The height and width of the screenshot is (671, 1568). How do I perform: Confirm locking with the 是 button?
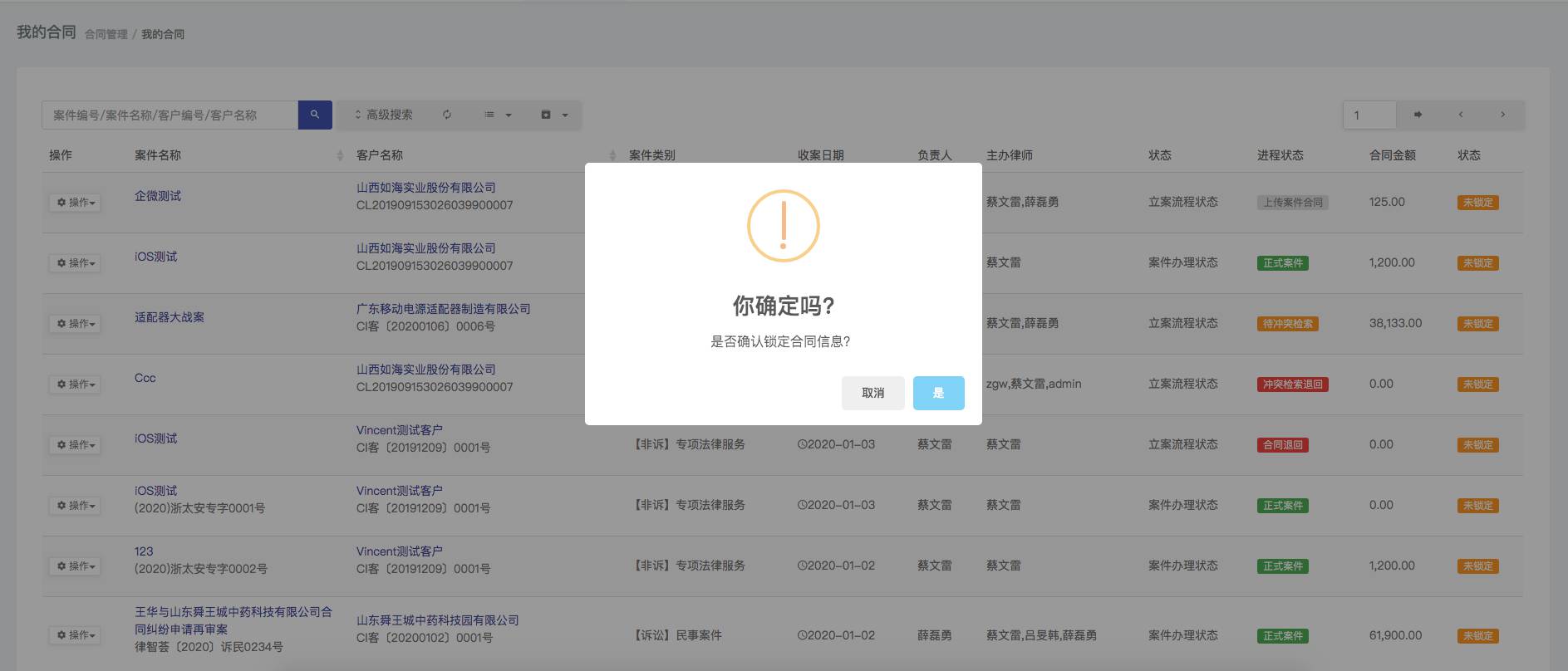[x=938, y=393]
